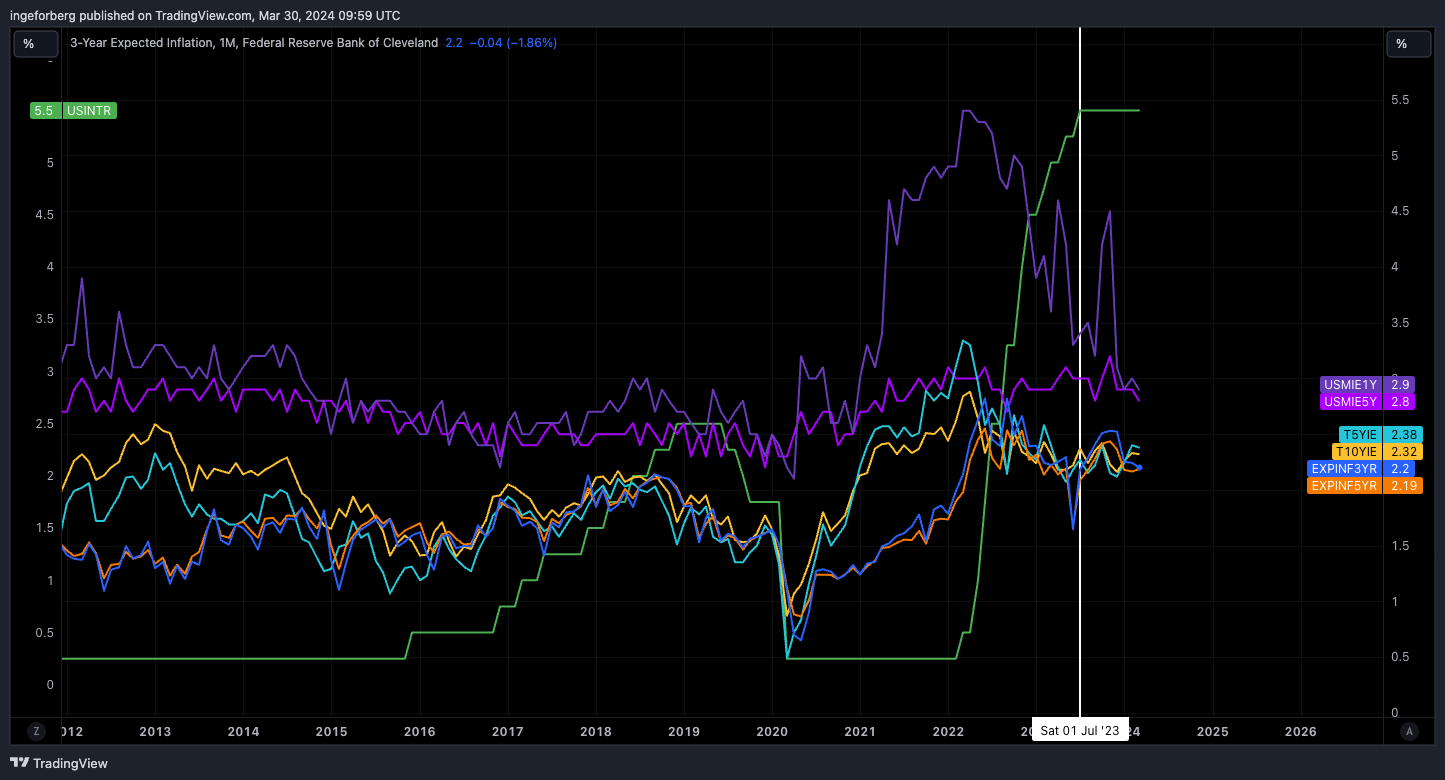Click the 2026 label on the time axis
The width and height of the screenshot is (1445, 780).
click(1301, 731)
